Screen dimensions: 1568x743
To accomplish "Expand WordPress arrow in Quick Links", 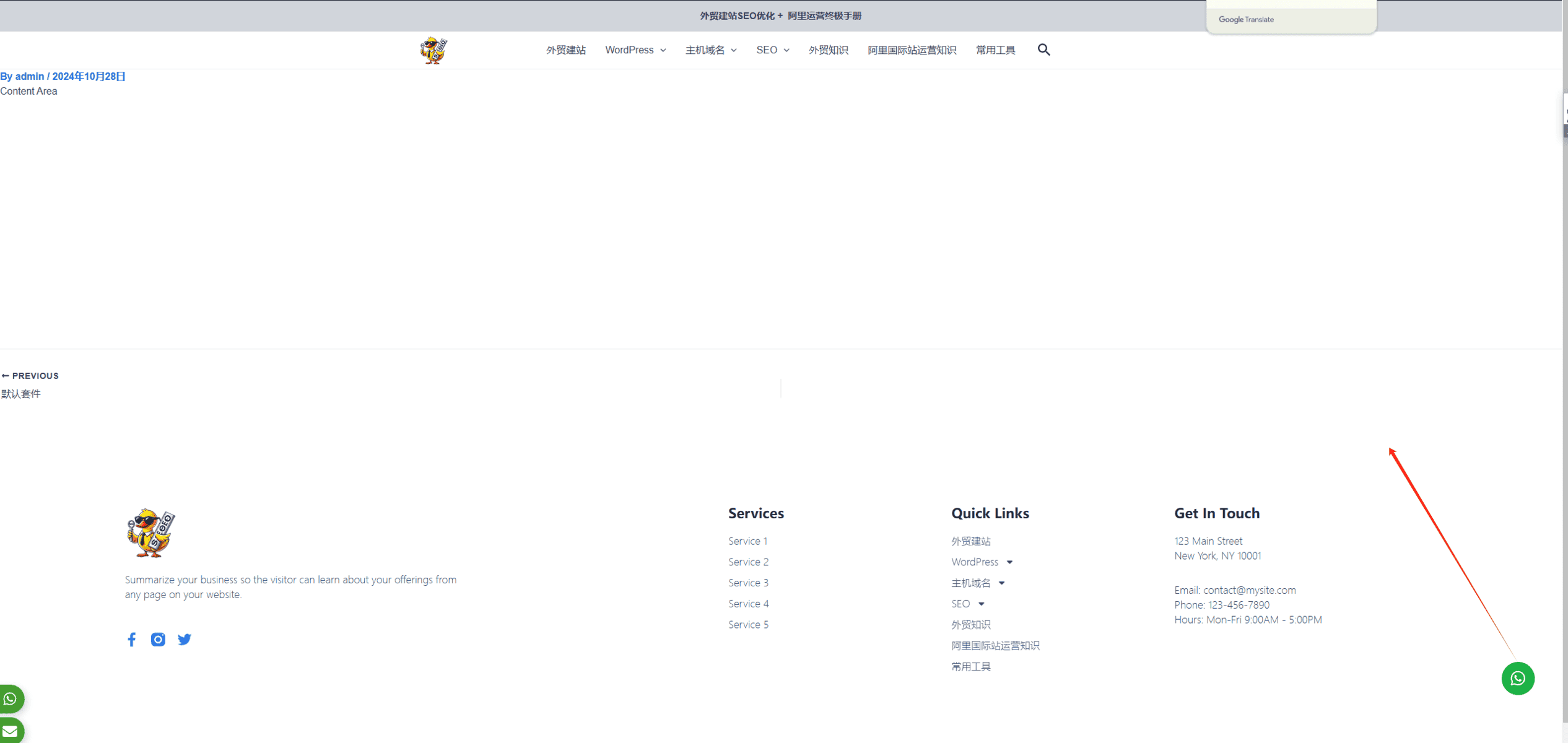I will coord(1009,562).
